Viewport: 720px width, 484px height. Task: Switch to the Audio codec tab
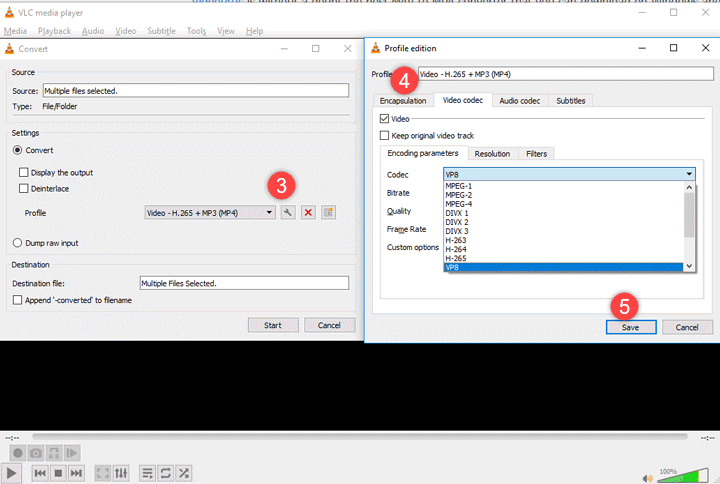coord(520,101)
